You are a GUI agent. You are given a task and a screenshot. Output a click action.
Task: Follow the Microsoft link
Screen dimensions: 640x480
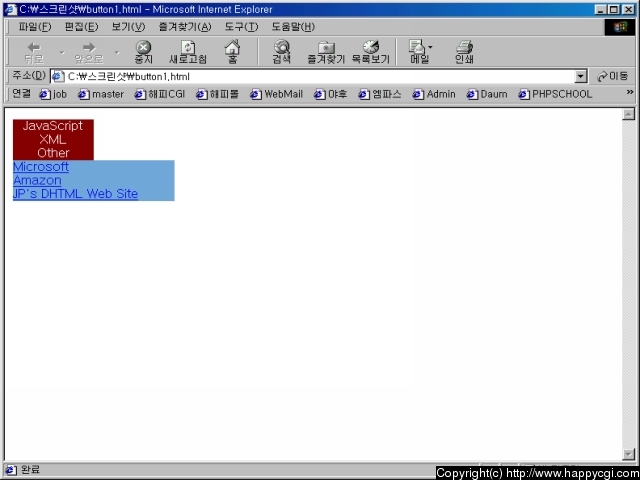click(x=41, y=167)
